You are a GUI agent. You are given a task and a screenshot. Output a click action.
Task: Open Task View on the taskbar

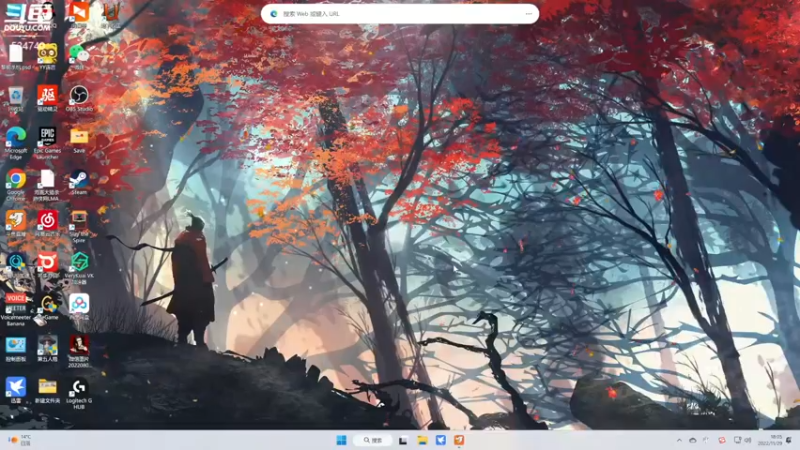point(403,440)
